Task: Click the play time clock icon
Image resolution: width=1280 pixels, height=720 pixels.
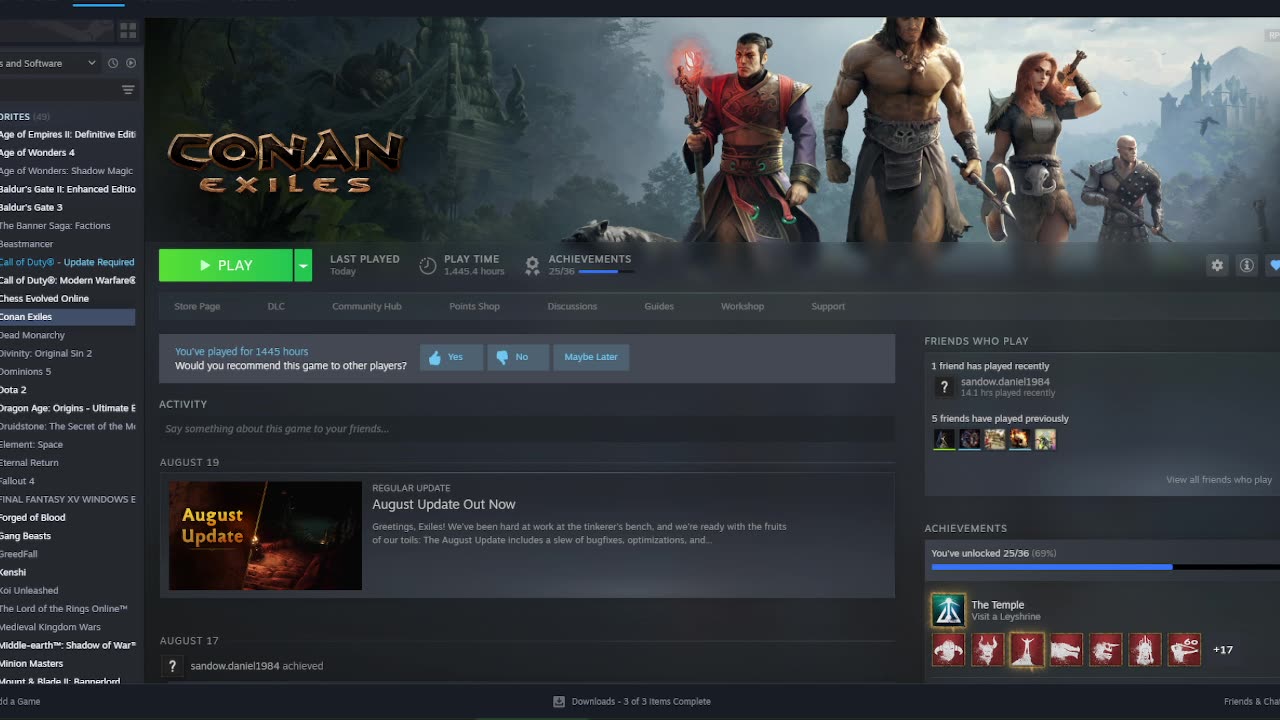Action: tap(427, 265)
